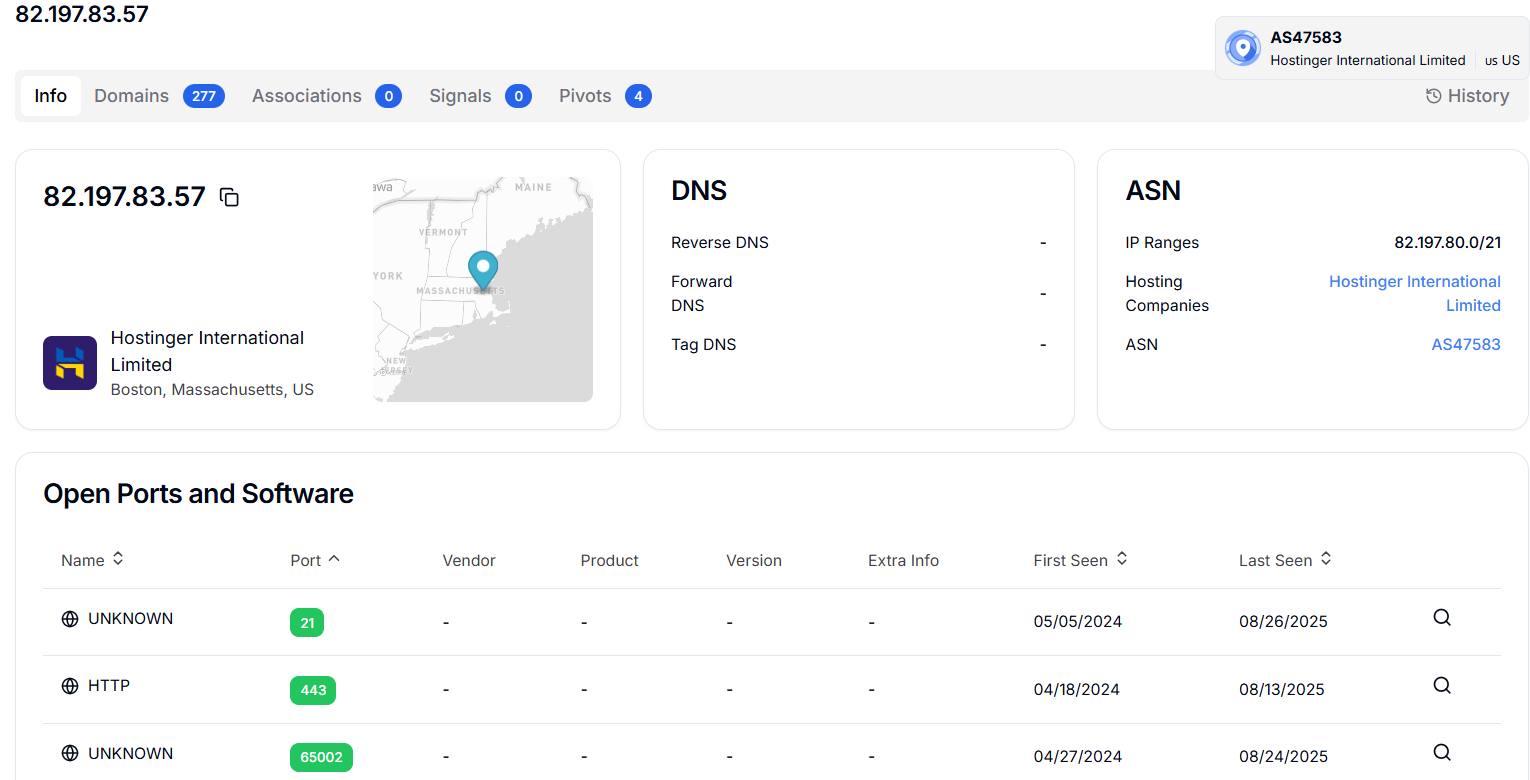Click the Vendor column header
The height and width of the screenshot is (780, 1530).
pyautogui.click(x=469, y=561)
